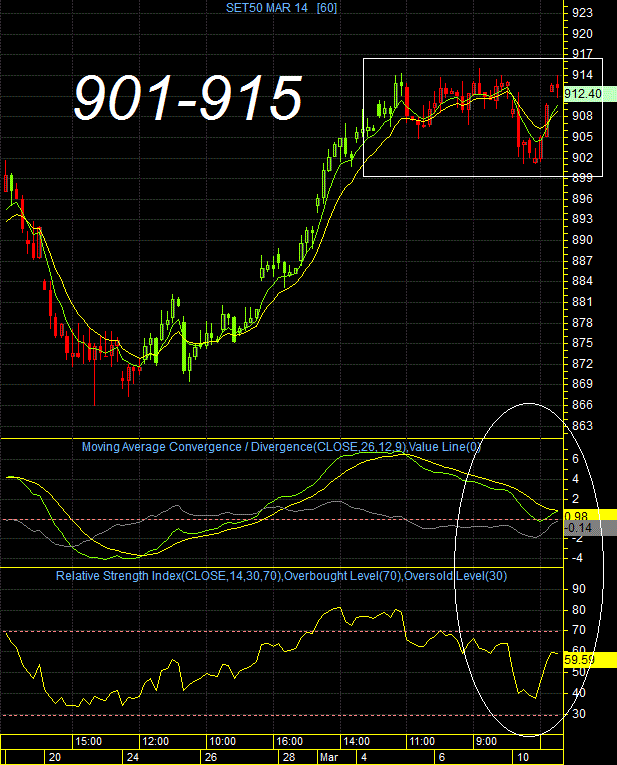This screenshot has height=765, width=617.
Task: Click the 9:00 time axis label
Action: point(486,742)
